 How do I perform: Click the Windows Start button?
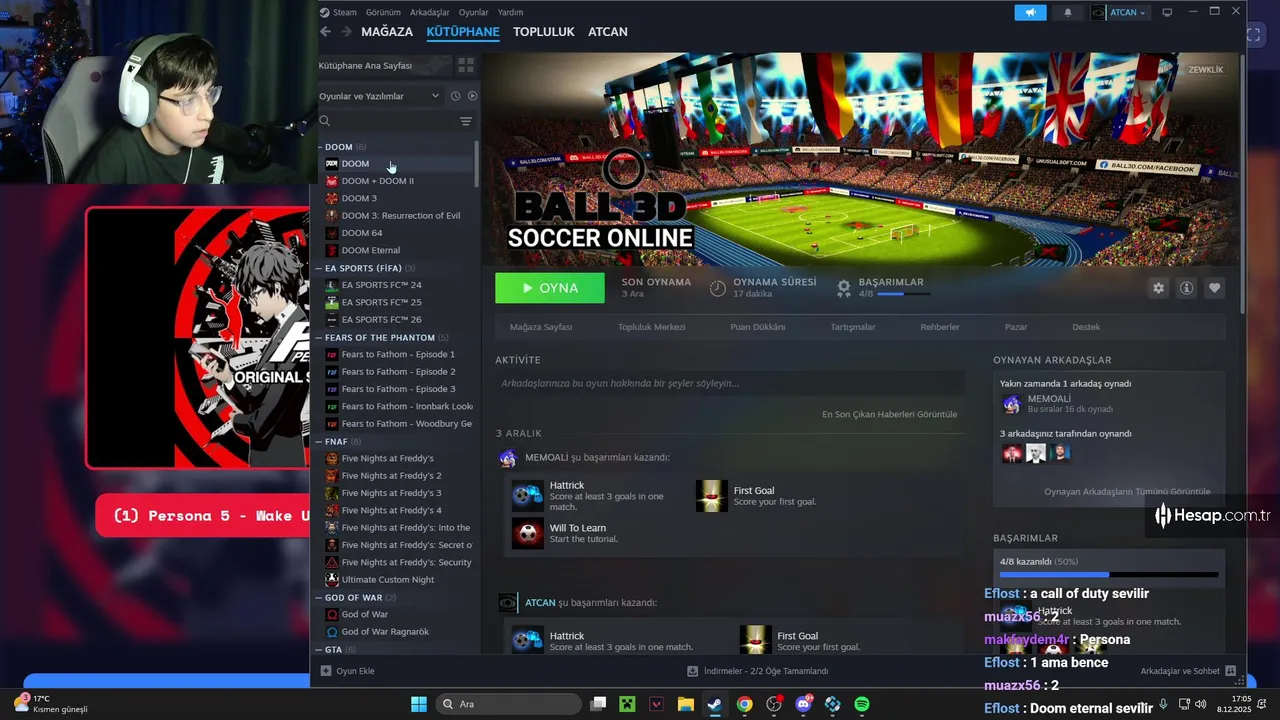[x=419, y=704]
